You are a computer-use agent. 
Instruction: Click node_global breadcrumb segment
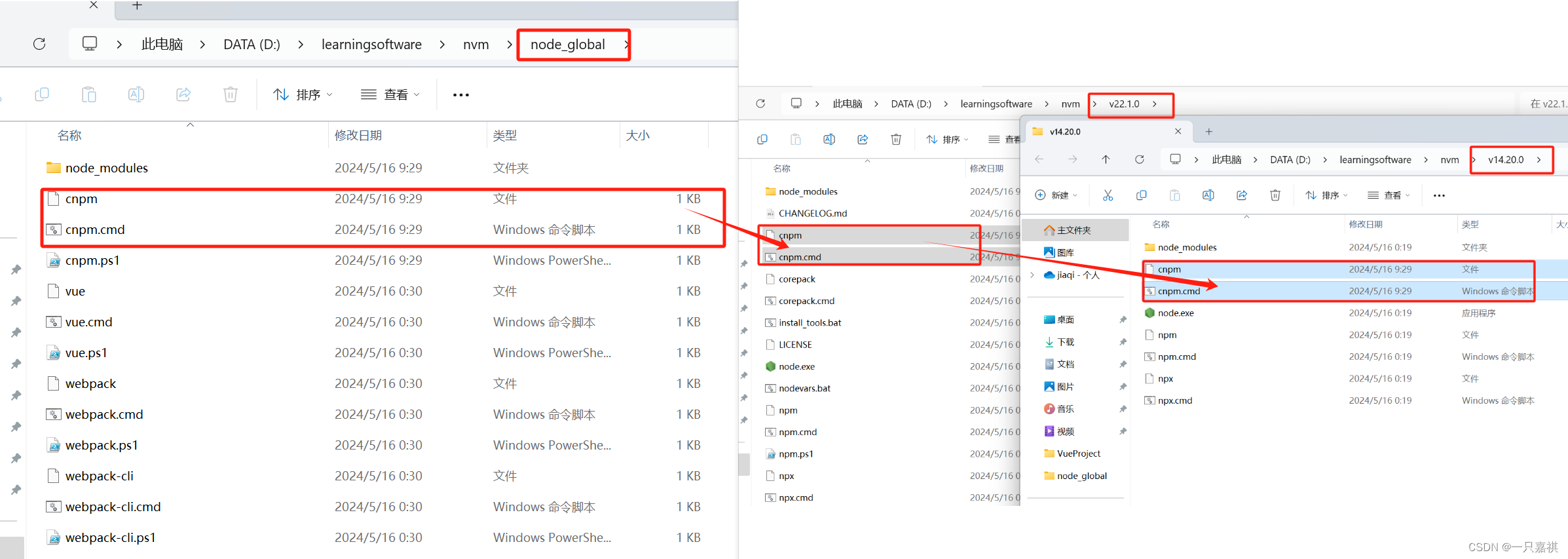click(567, 45)
